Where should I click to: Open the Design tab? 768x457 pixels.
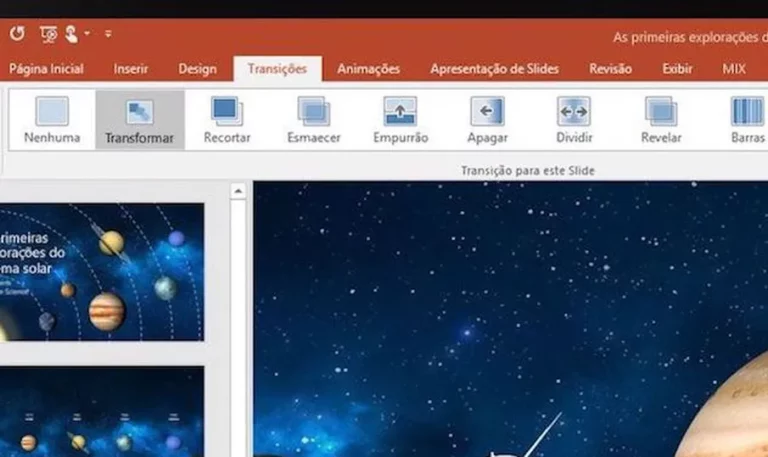coord(197,69)
